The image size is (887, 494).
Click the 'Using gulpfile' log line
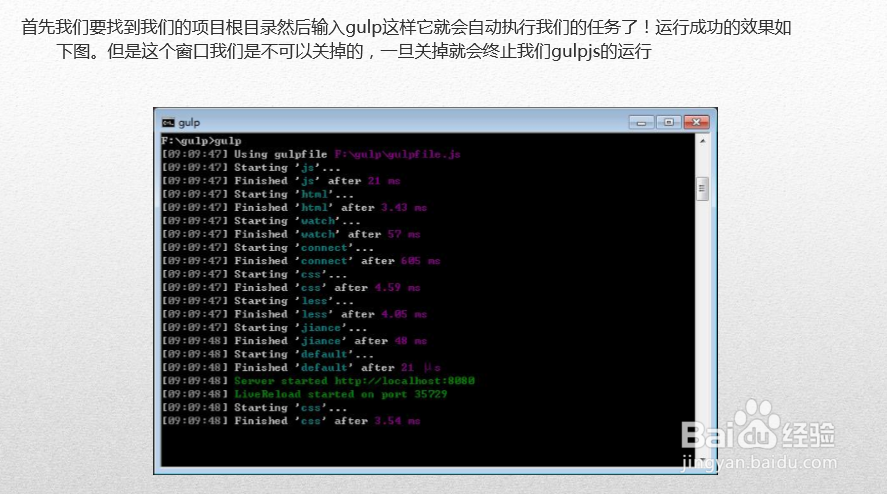pos(311,154)
